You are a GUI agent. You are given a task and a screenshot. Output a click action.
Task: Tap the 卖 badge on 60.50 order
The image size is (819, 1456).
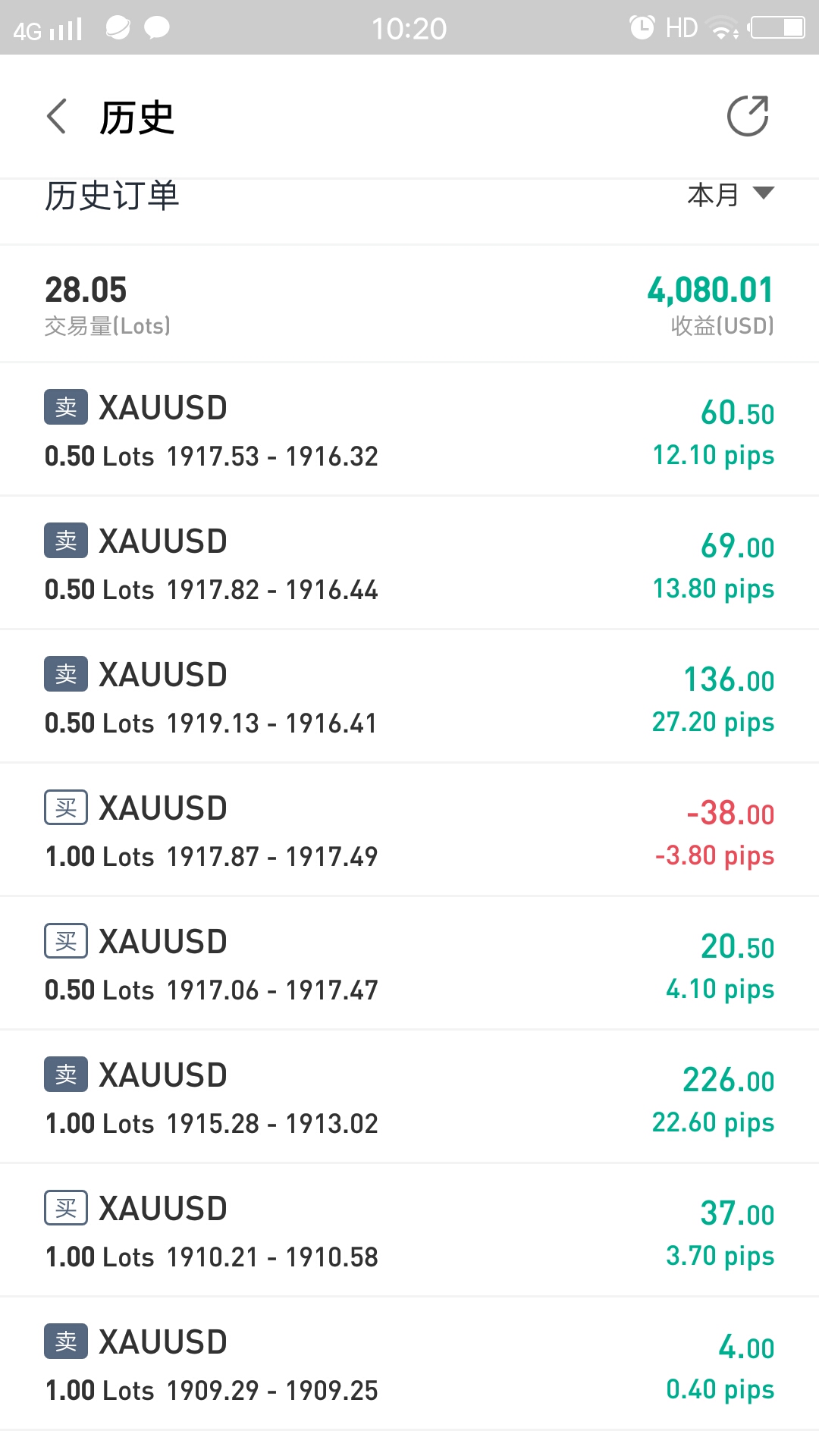(x=66, y=407)
